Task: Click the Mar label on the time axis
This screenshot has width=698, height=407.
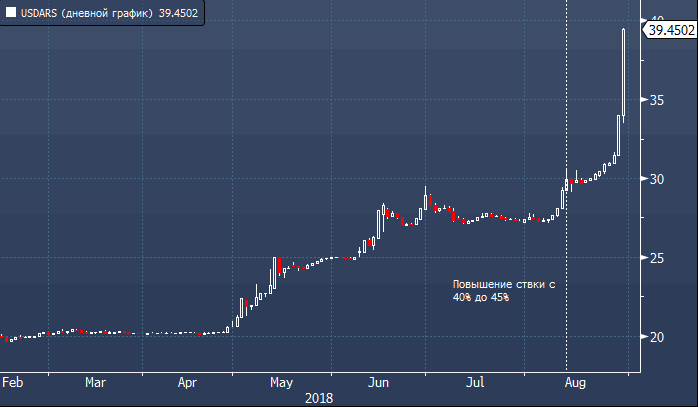Action: (95, 382)
